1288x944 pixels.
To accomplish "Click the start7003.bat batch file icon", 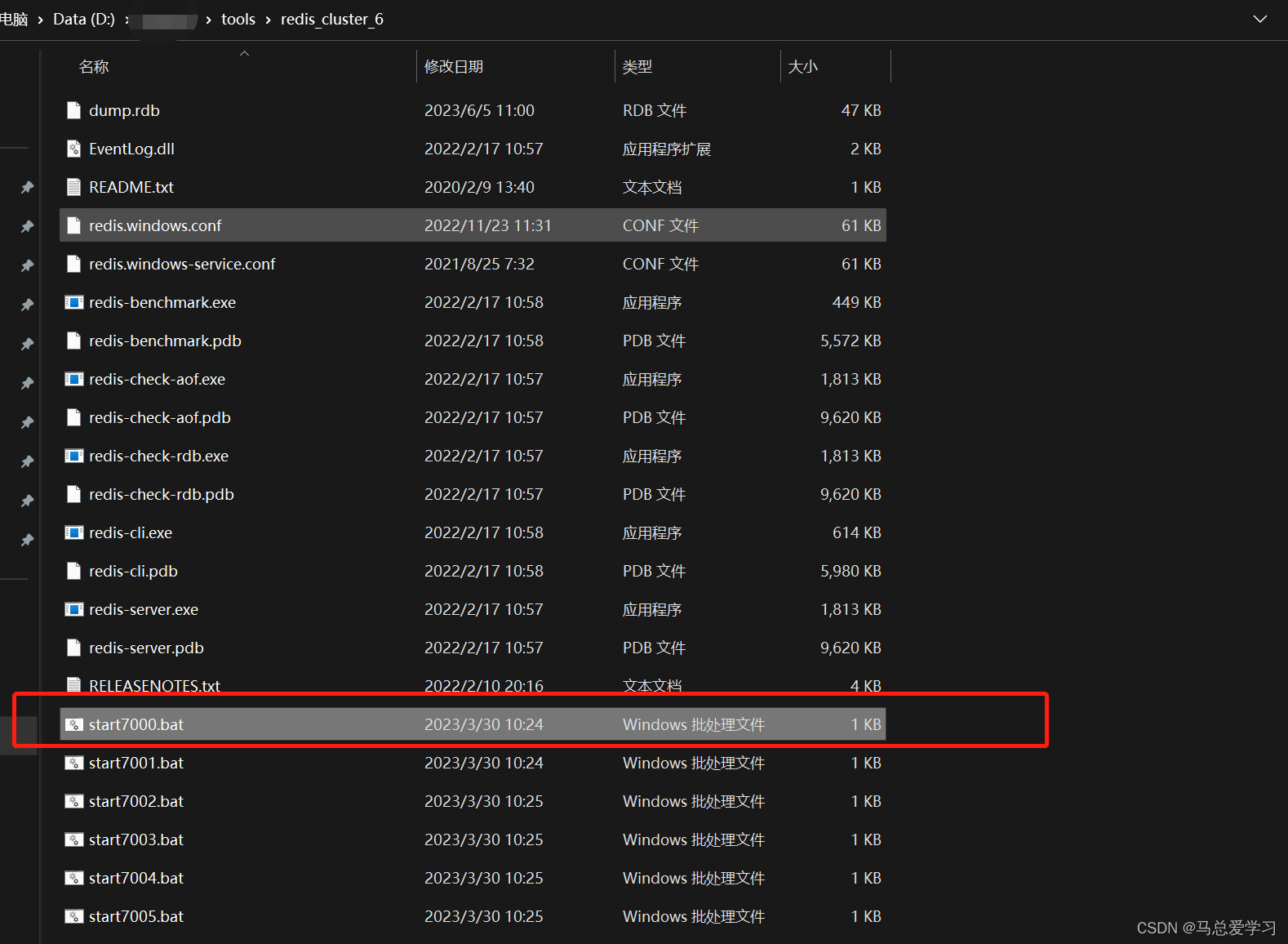I will click(x=73, y=839).
